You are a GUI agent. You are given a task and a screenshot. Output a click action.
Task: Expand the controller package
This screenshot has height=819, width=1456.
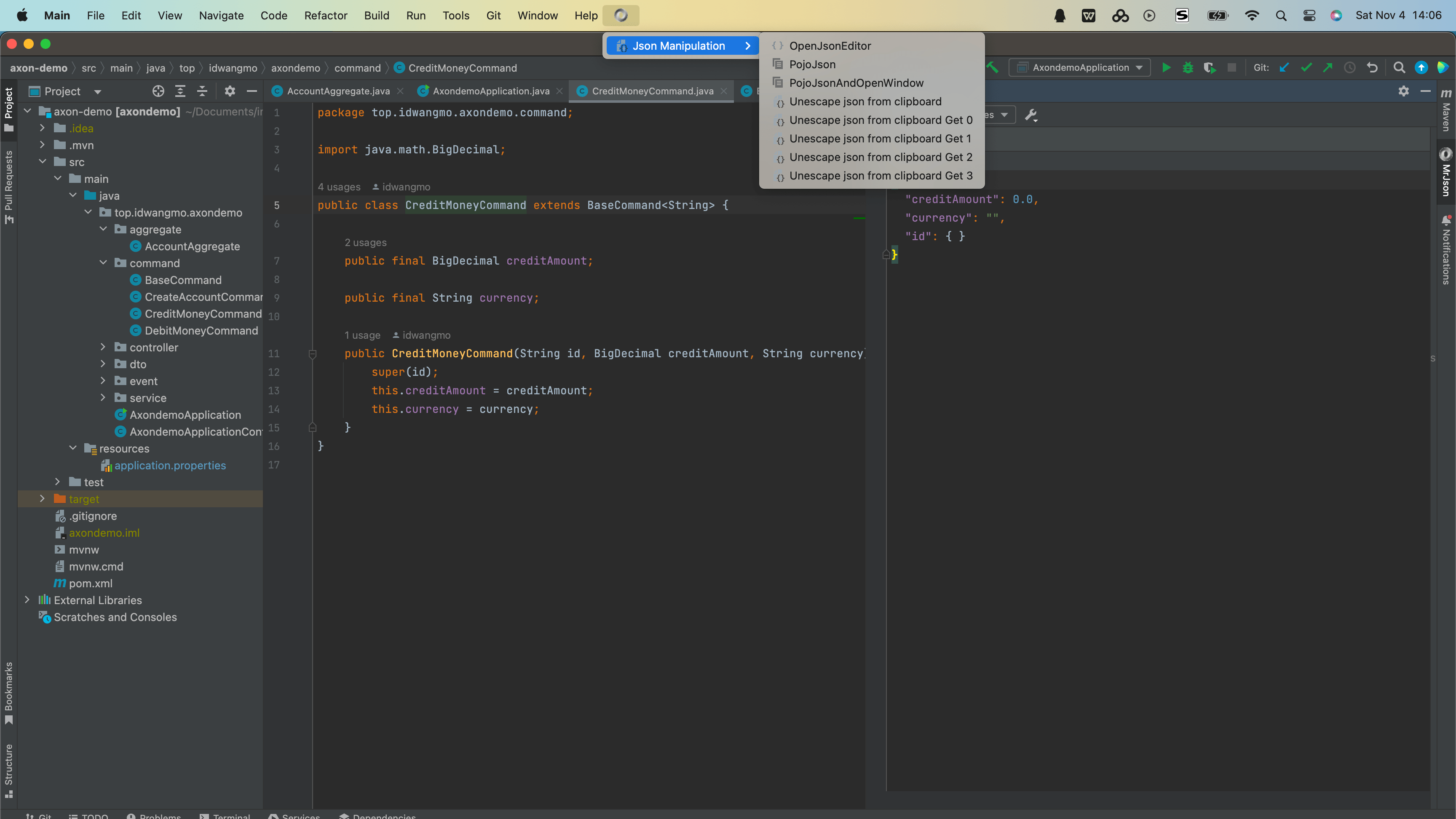click(103, 347)
